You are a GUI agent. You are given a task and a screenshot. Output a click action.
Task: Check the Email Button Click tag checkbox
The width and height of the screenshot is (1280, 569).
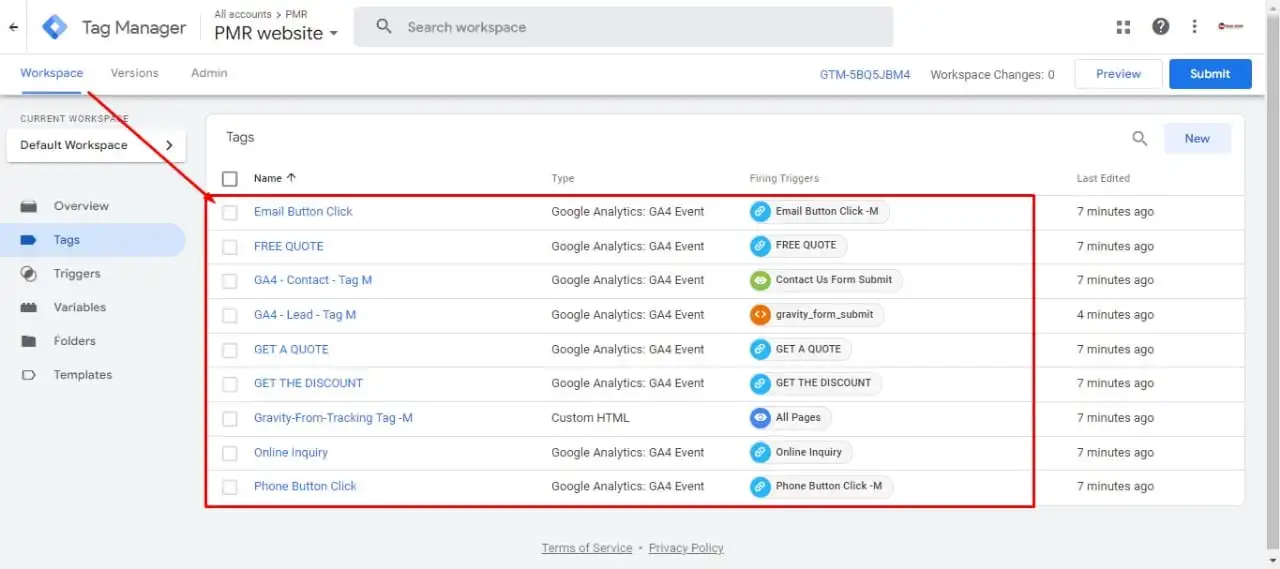tap(230, 212)
